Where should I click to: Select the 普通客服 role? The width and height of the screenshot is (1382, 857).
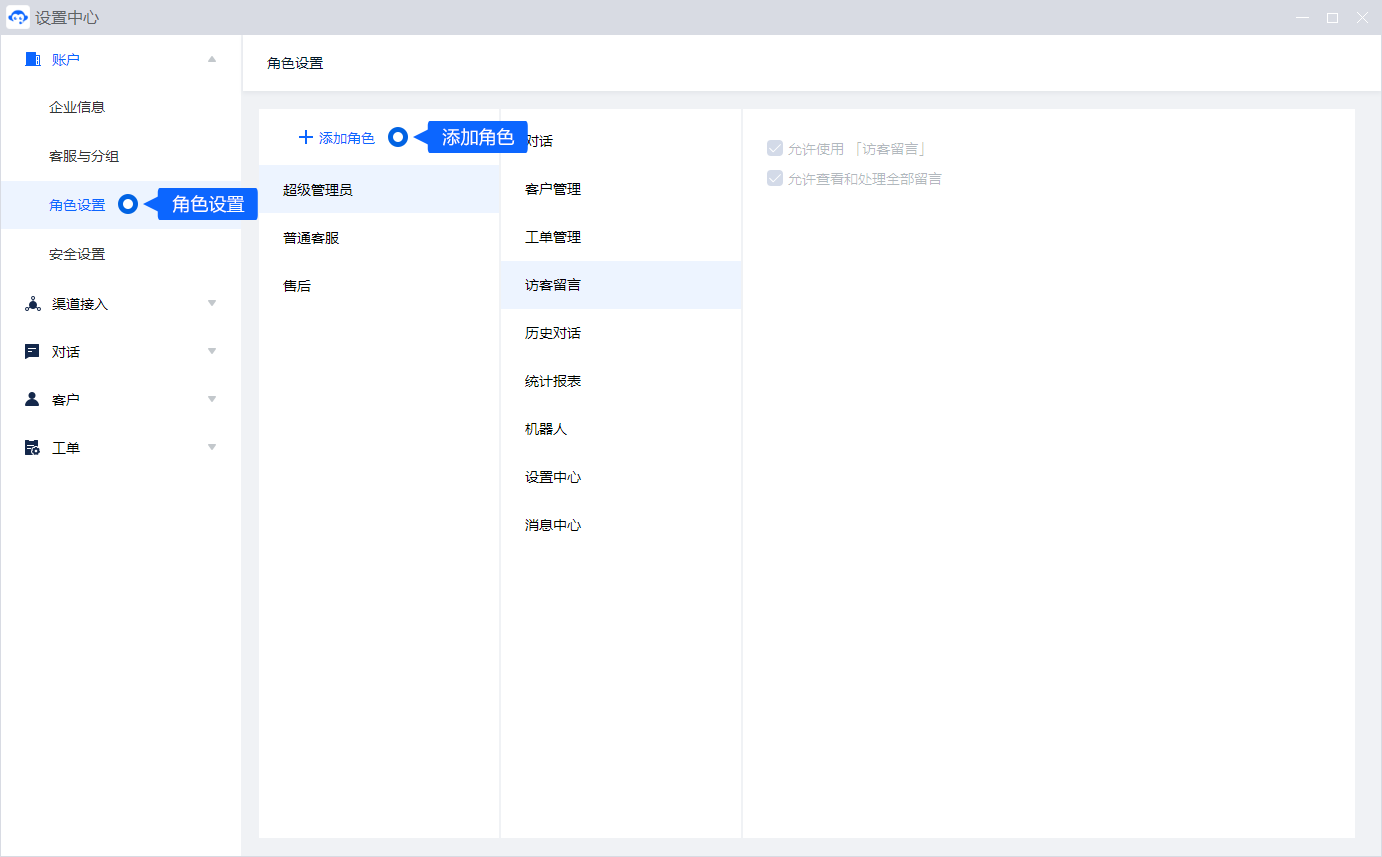pyautogui.click(x=311, y=238)
